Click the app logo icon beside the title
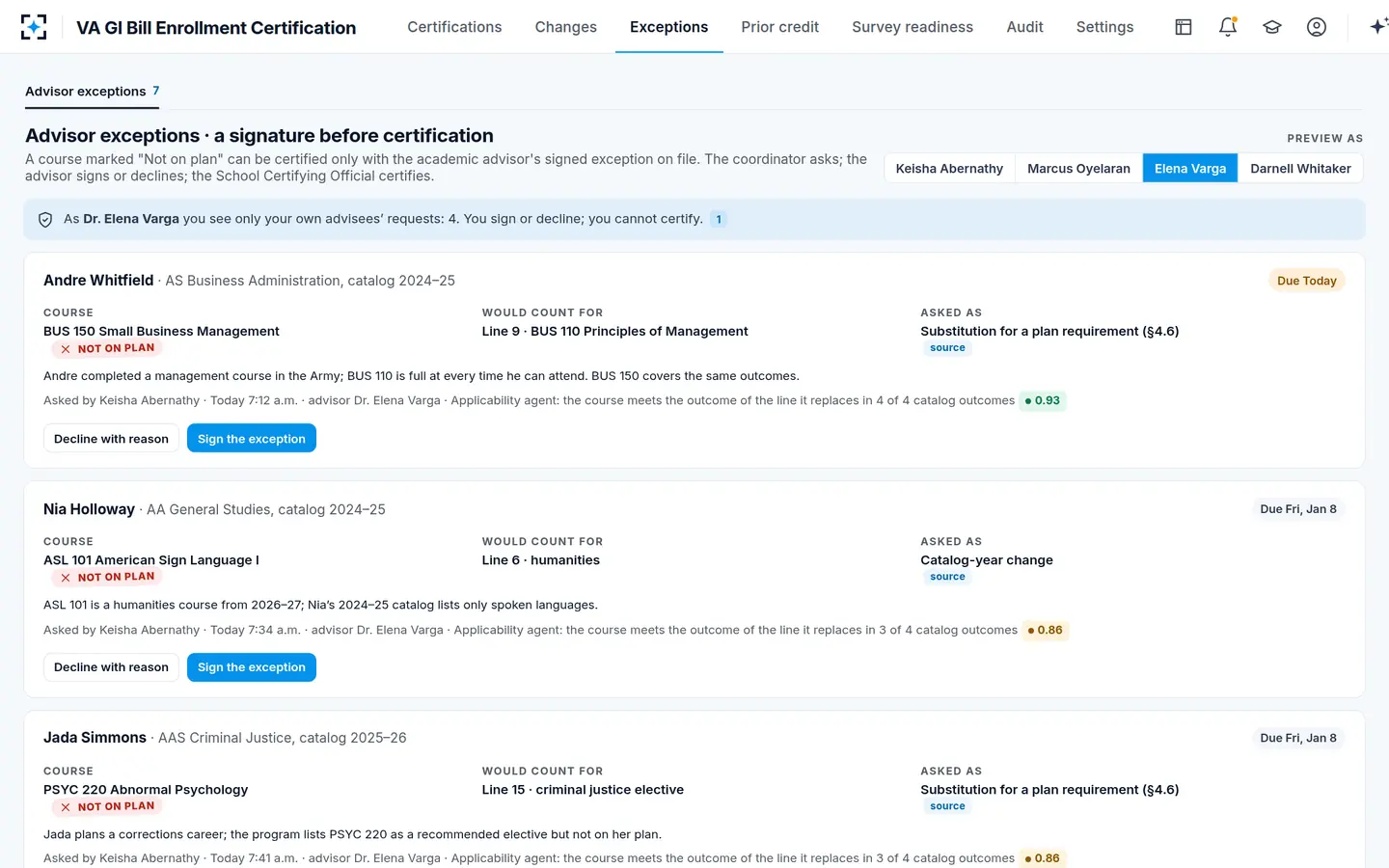 pyautogui.click(x=34, y=27)
